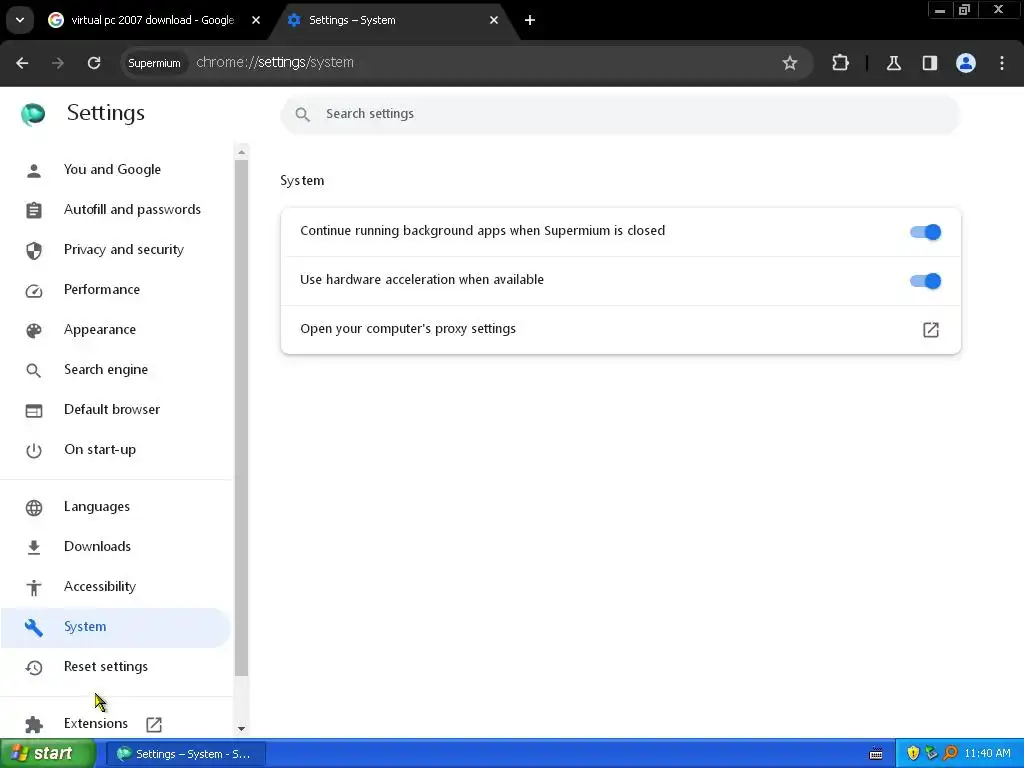Click the Settings – System taskbar button

(185, 754)
